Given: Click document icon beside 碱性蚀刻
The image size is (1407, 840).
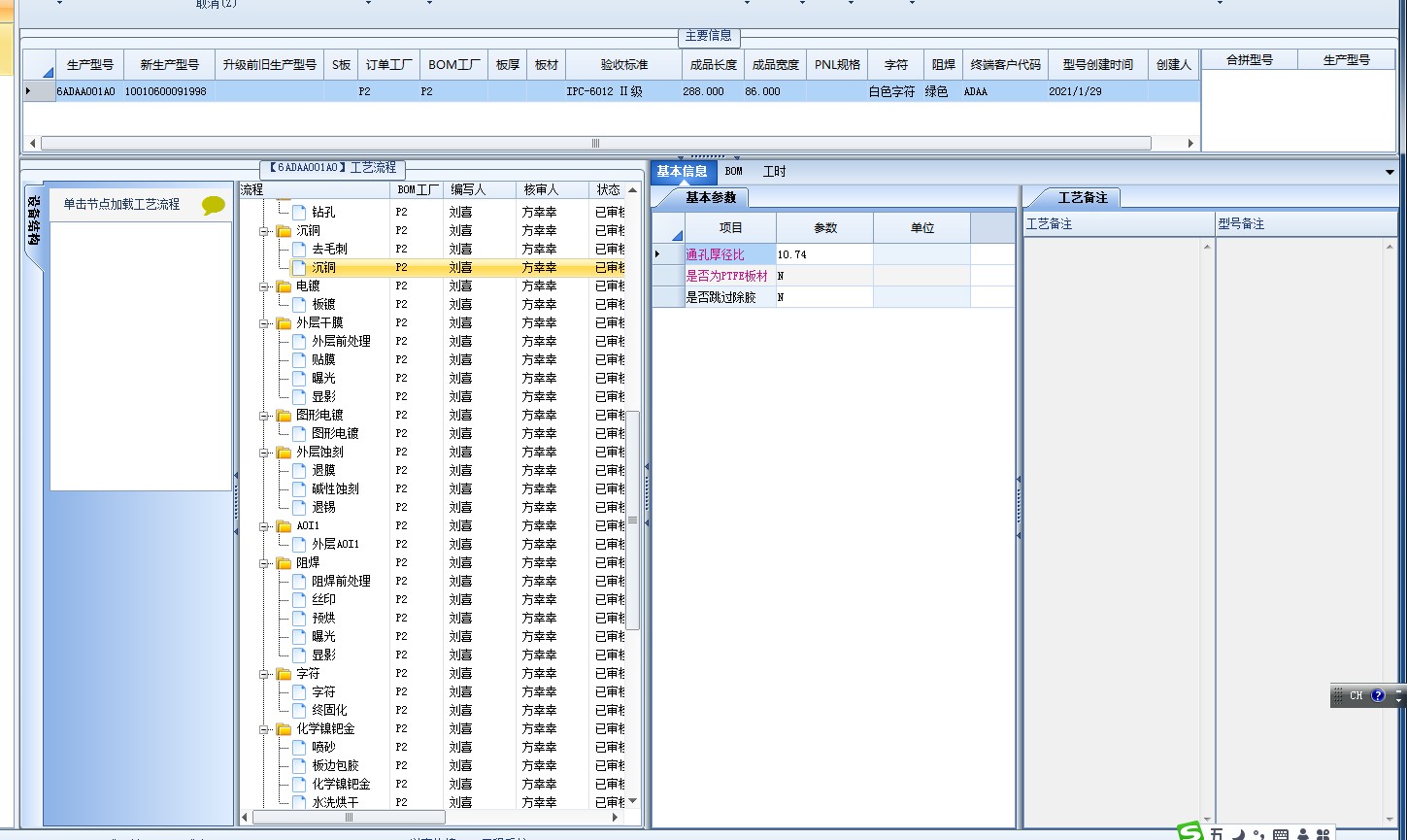Looking at the screenshot, I should (299, 489).
